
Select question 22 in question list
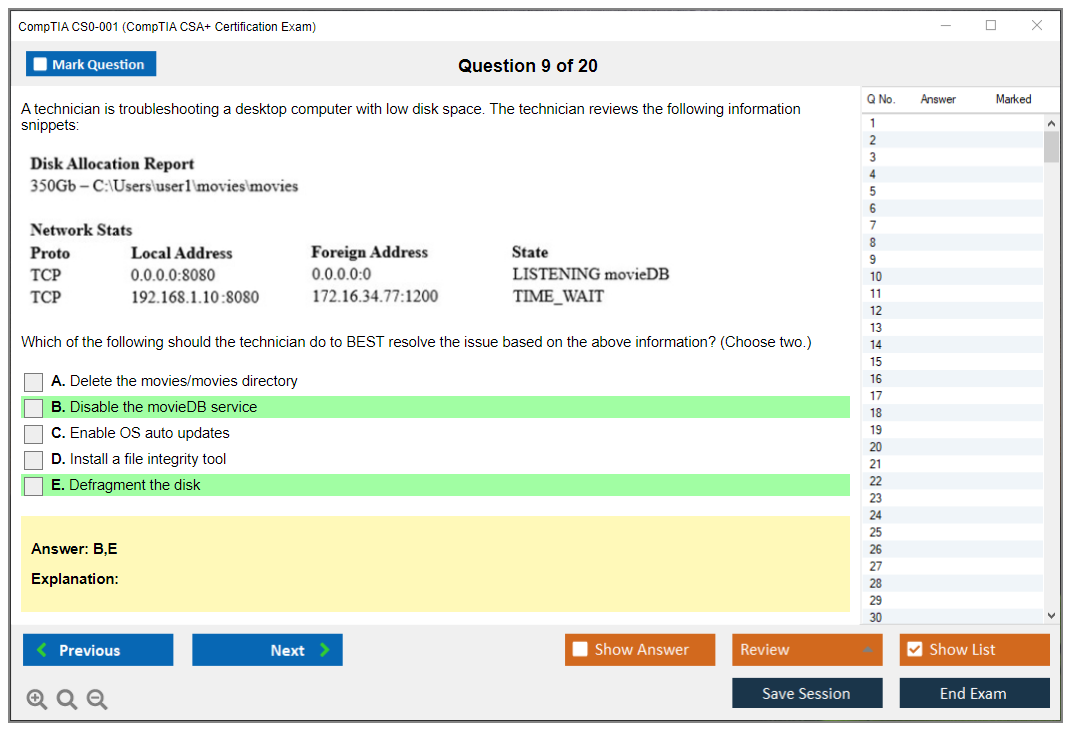pyautogui.click(x=876, y=481)
